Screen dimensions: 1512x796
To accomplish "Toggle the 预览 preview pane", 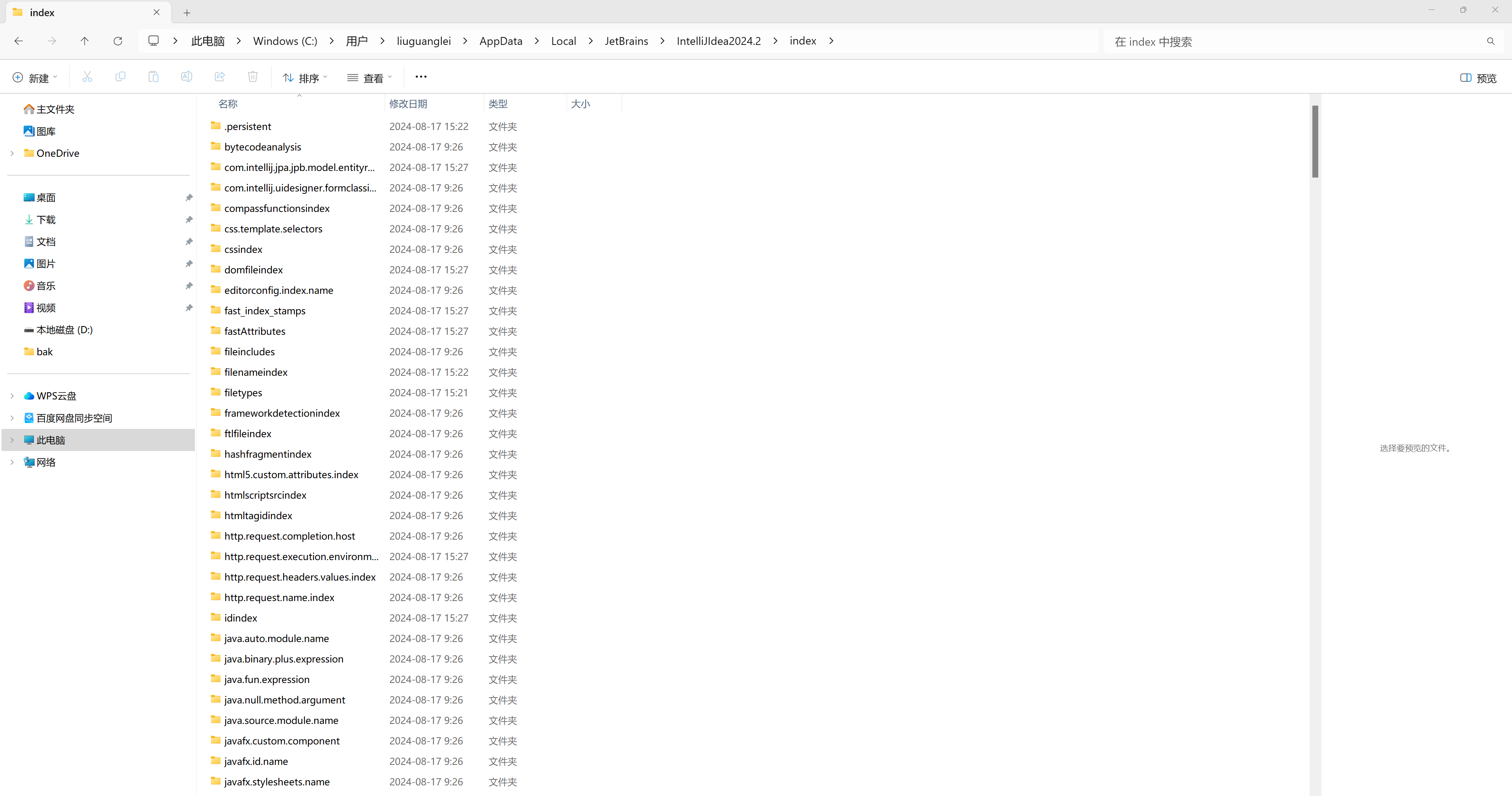I will [1478, 78].
